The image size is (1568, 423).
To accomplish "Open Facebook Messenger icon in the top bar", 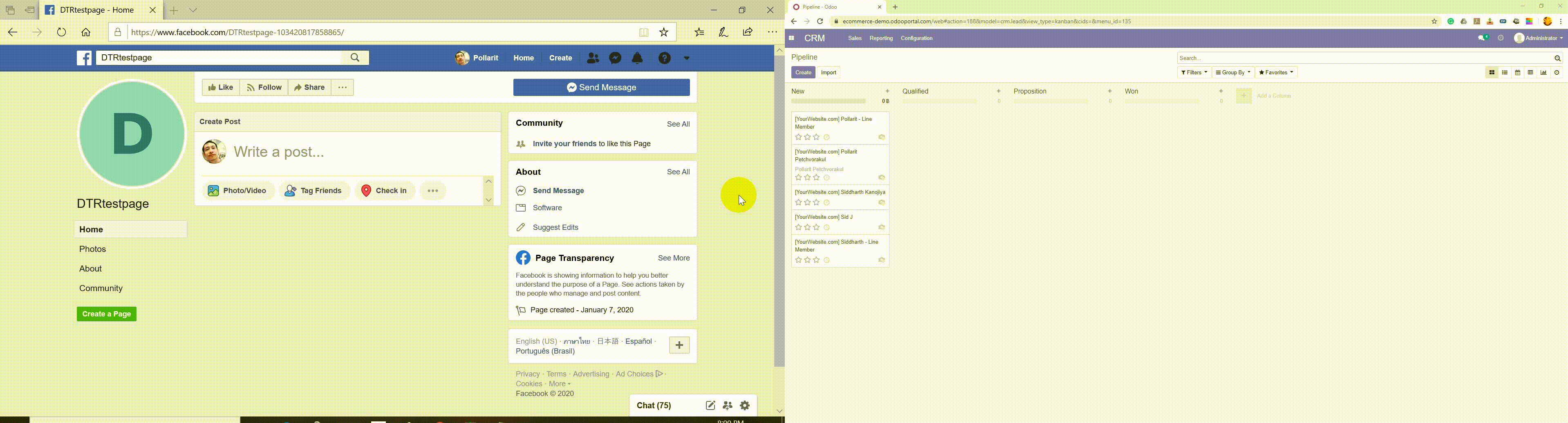I will coord(616,58).
